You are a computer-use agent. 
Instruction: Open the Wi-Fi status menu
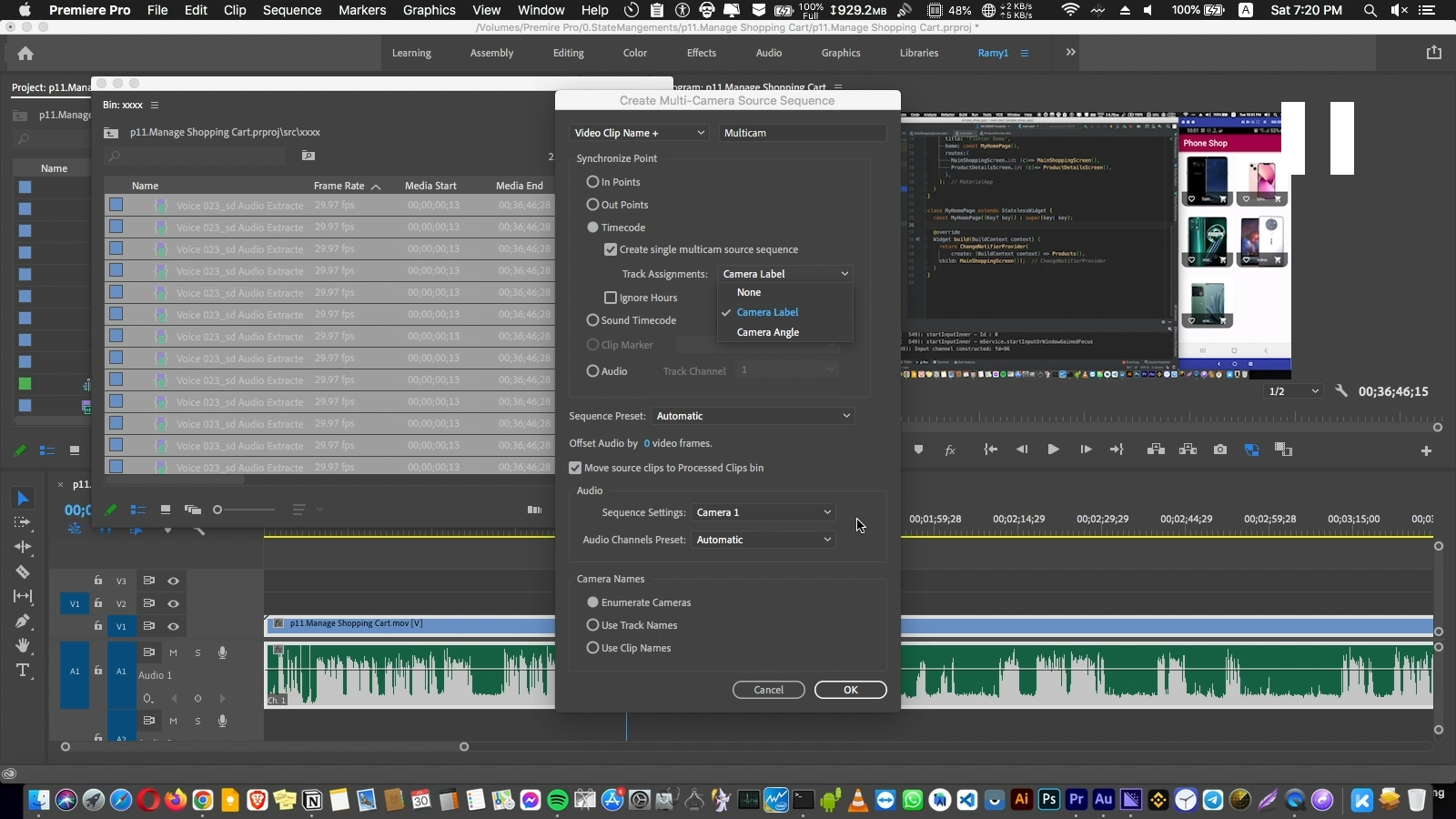[1070, 10]
